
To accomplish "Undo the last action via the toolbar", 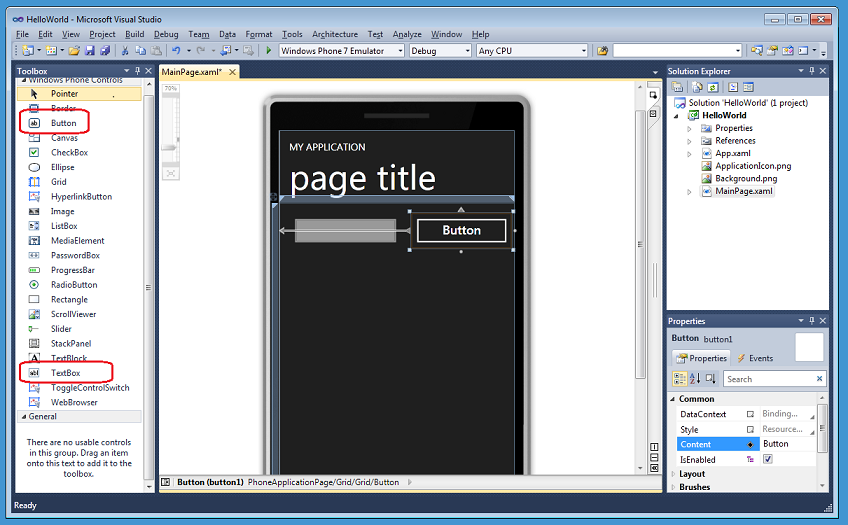I will coord(176,50).
